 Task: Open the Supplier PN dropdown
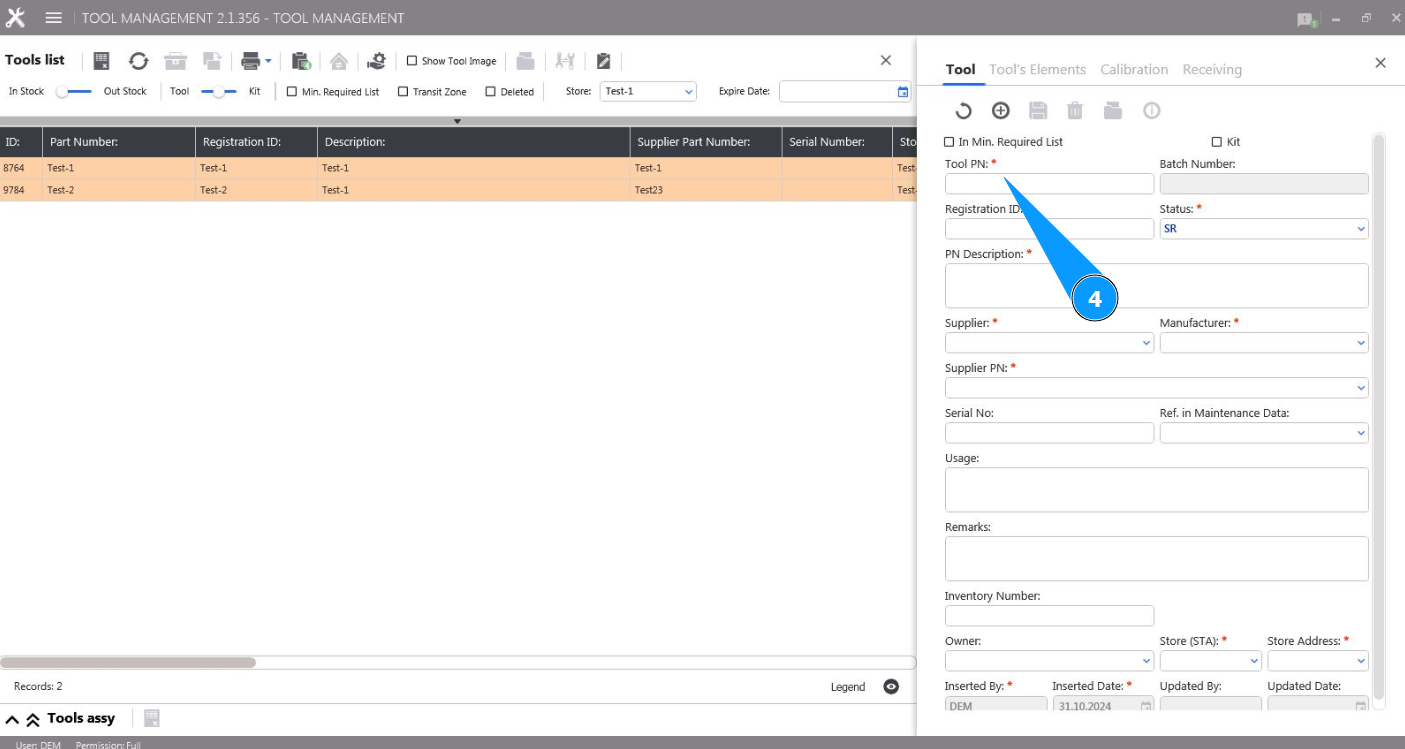coord(1157,387)
